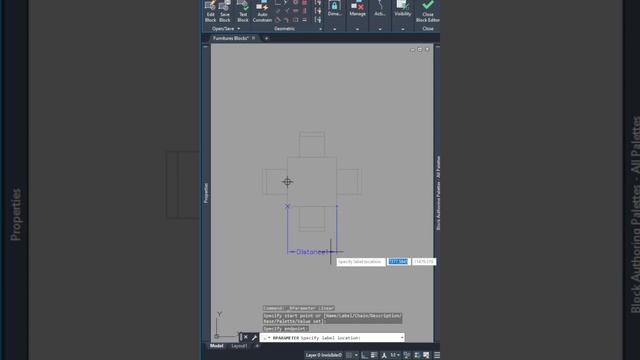Select the Tangent geometric constraint

pos(278,20)
